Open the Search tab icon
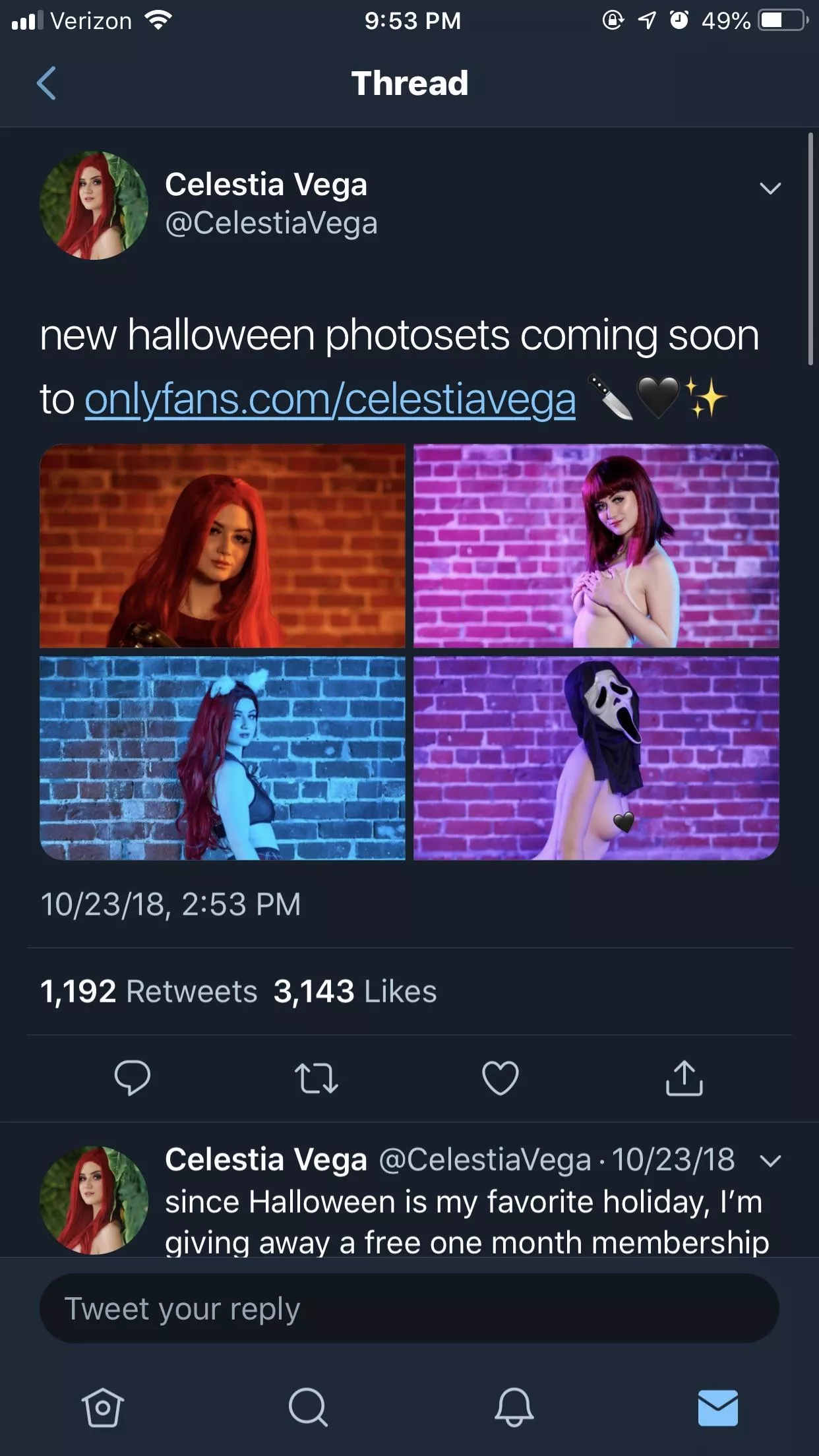 [x=307, y=1407]
